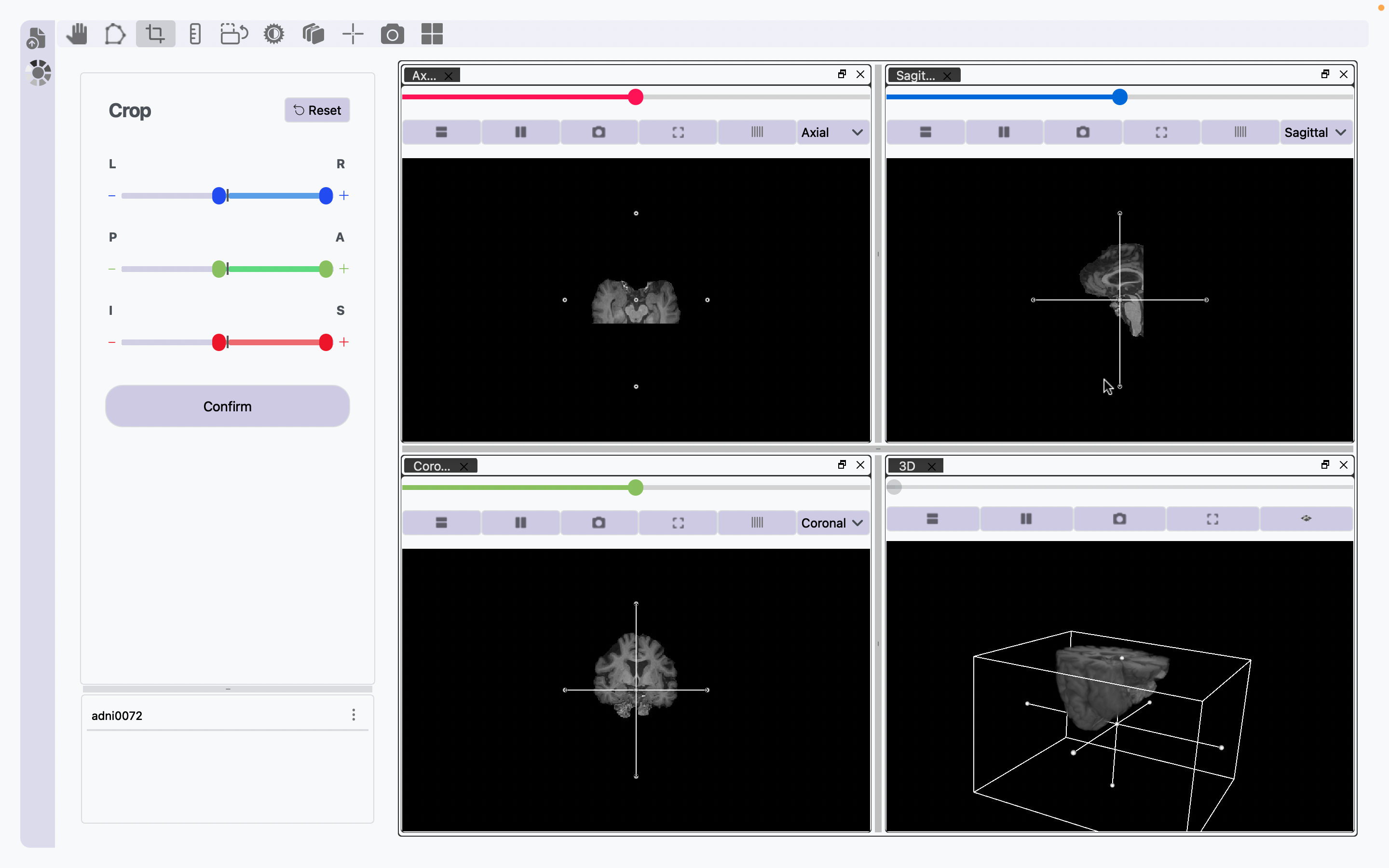
Task: Click the camera screenshot toolbar icon
Action: pos(392,34)
